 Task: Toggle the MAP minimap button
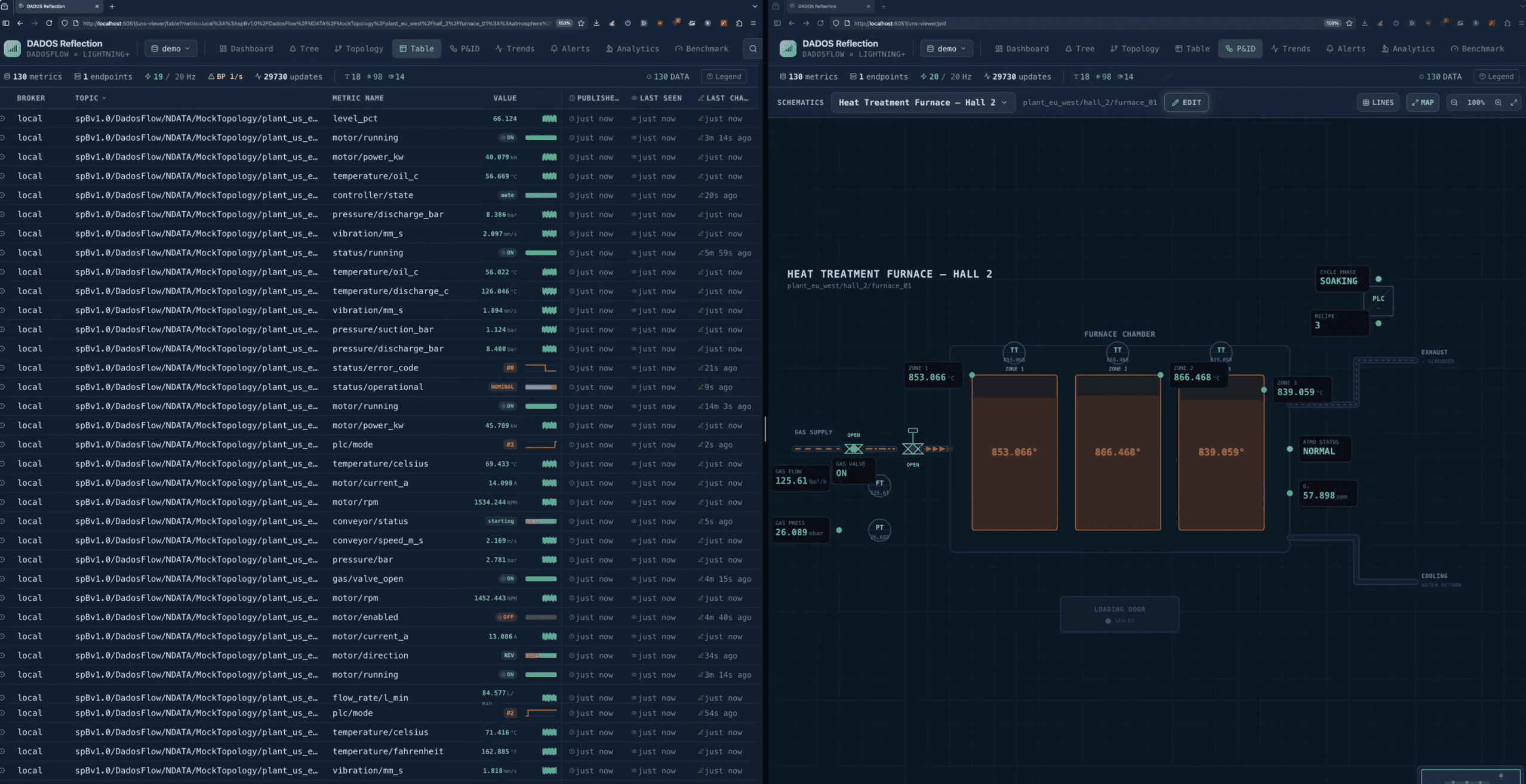1423,103
